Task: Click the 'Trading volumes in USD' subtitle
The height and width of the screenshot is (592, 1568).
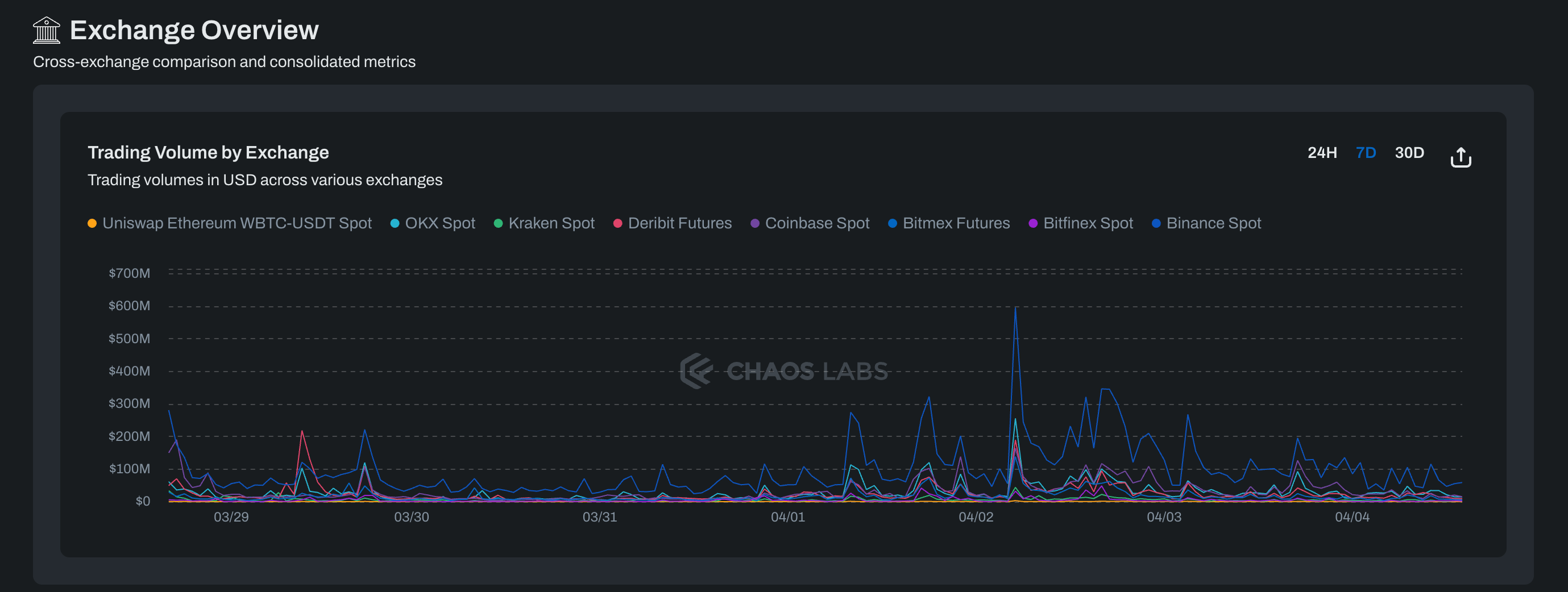Action: click(x=265, y=180)
